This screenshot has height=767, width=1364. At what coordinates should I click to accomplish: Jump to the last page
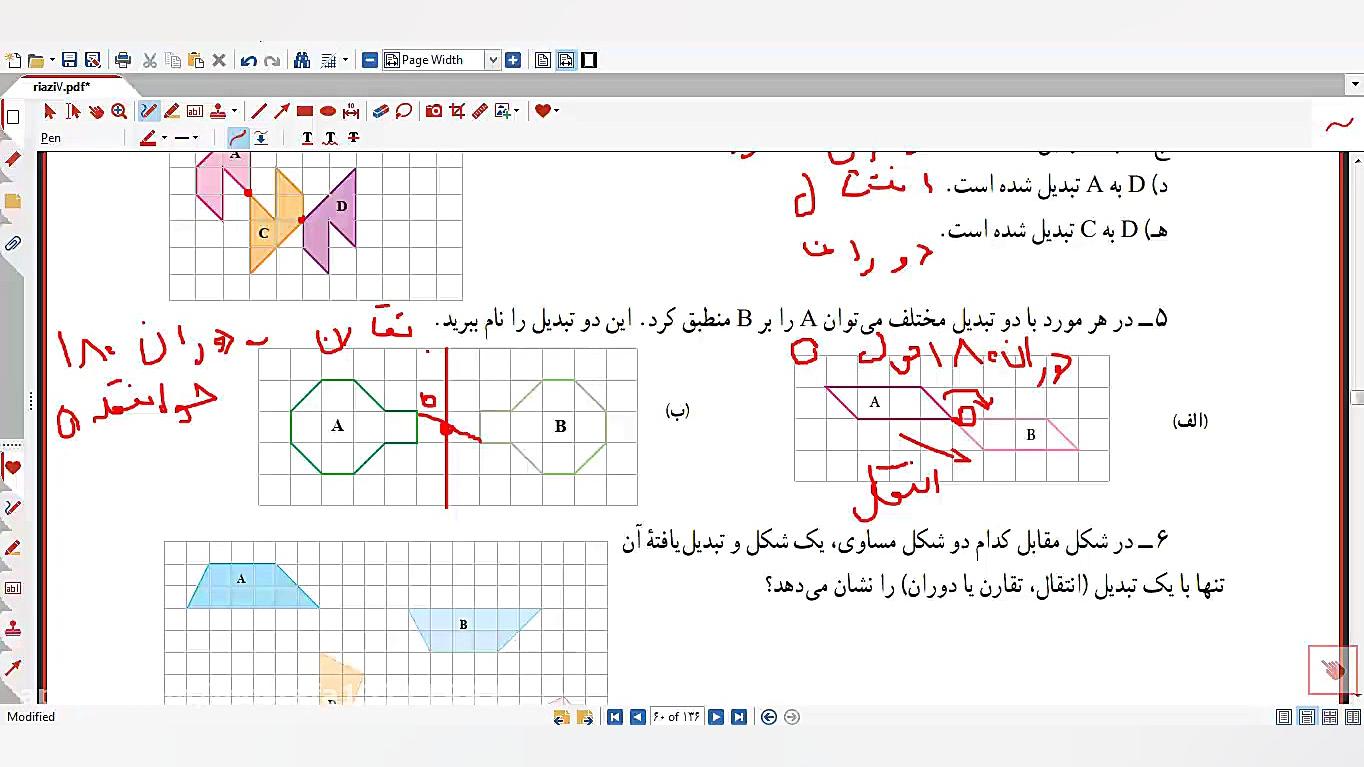pos(738,717)
